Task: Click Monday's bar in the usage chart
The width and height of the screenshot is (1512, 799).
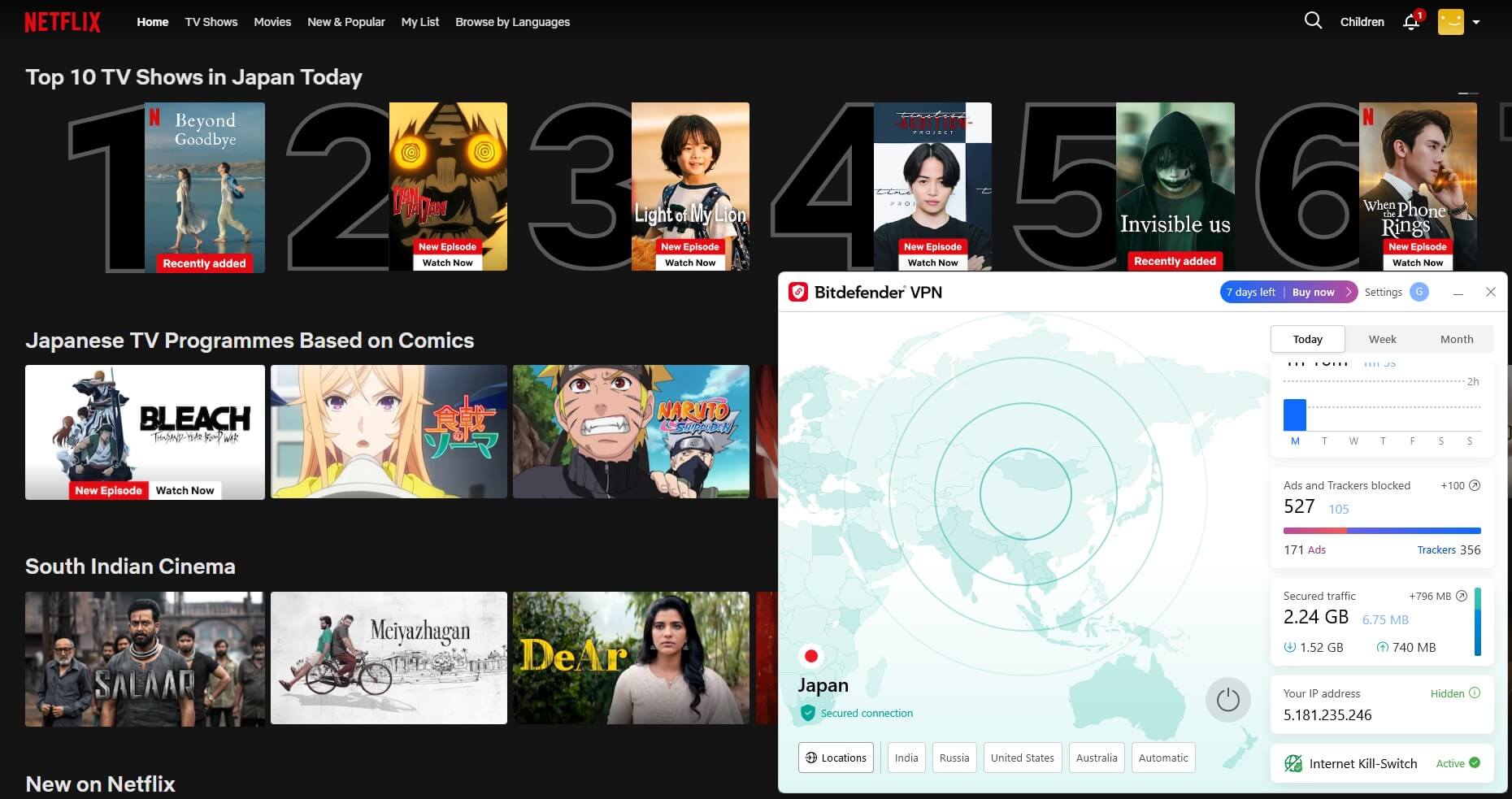Action: tap(1296, 415)
